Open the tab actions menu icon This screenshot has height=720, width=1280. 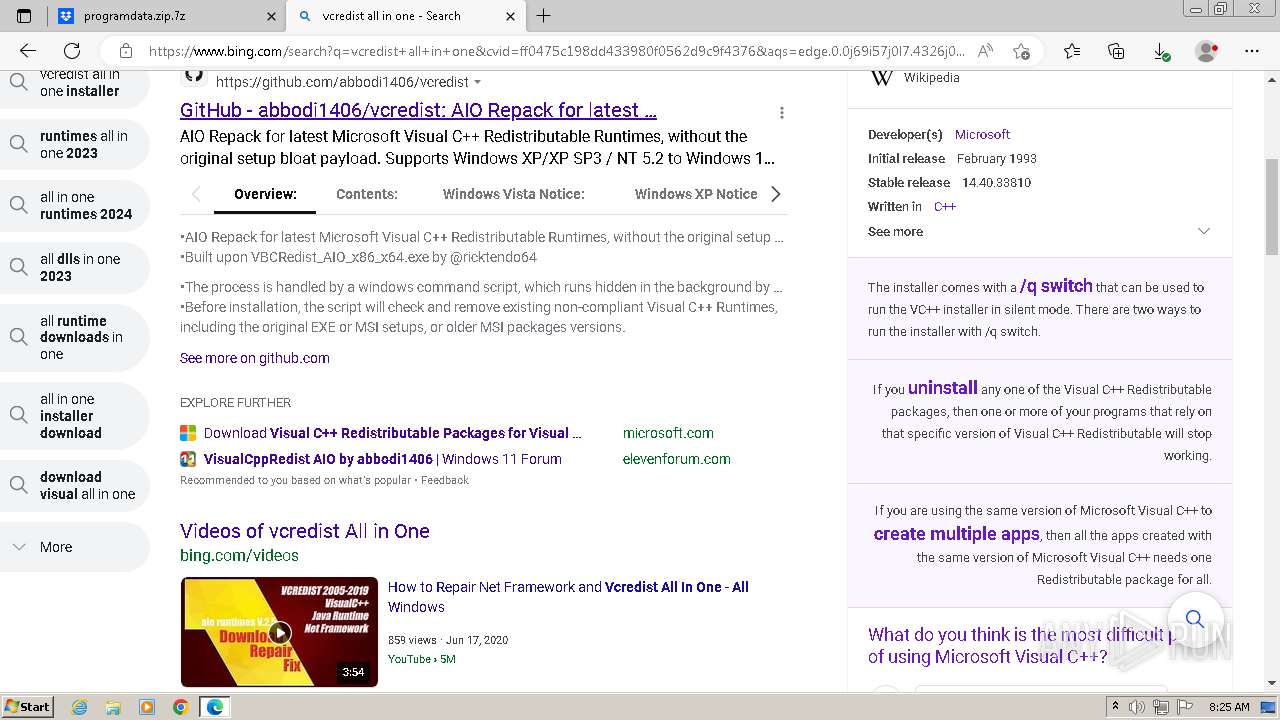point(24,16)
